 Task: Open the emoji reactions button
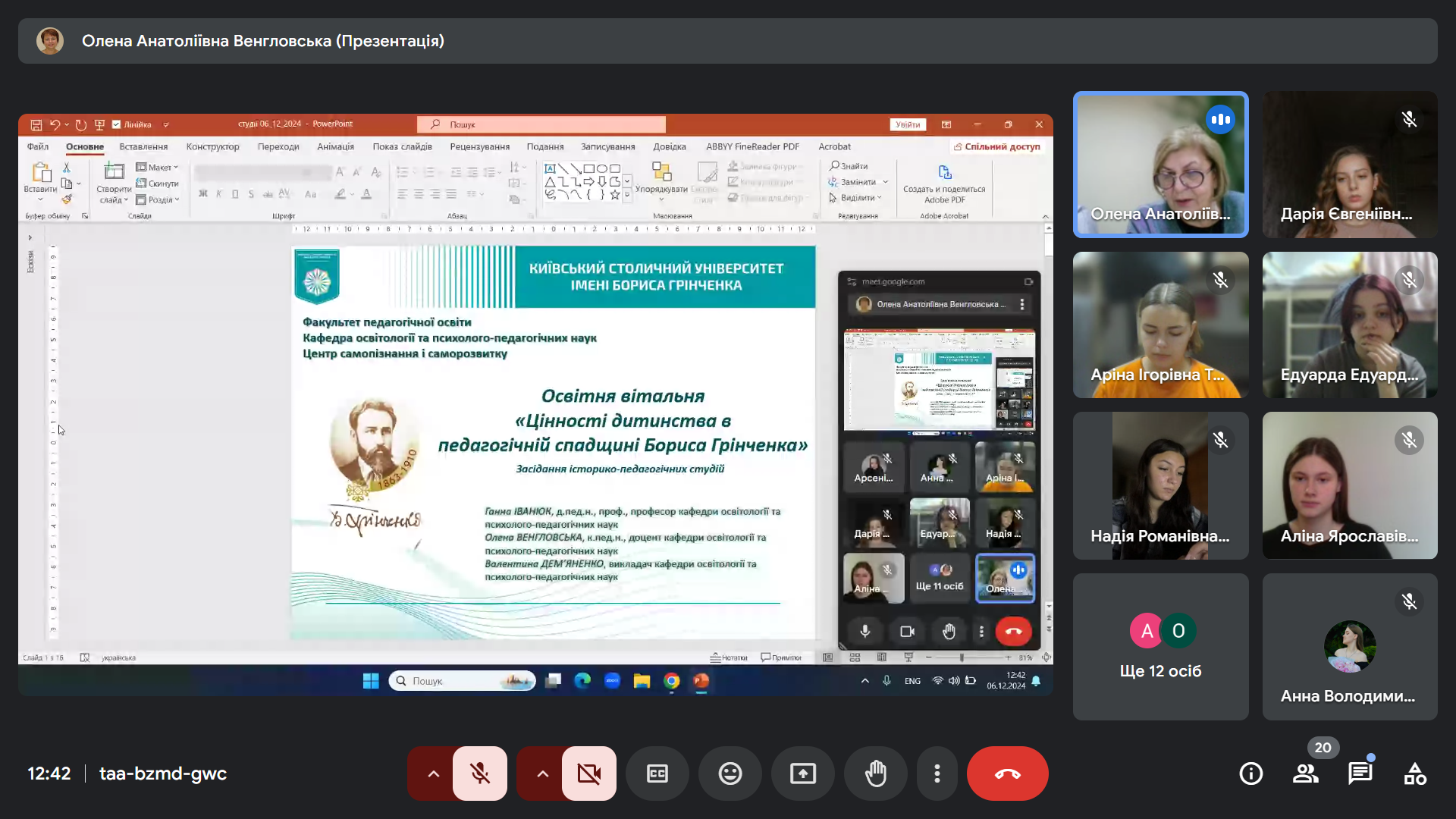(730, 773)
